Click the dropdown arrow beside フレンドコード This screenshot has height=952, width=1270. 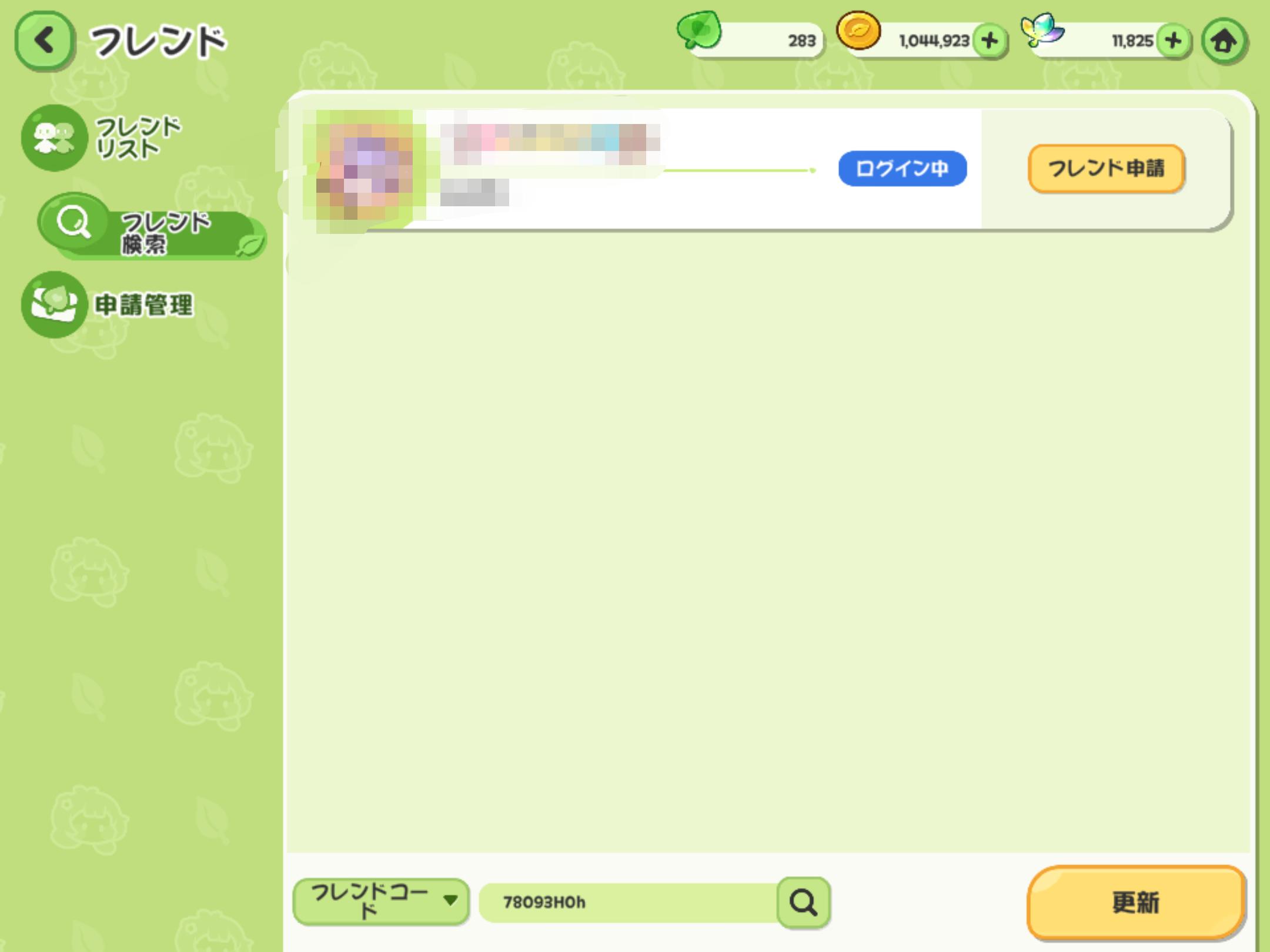451,900
